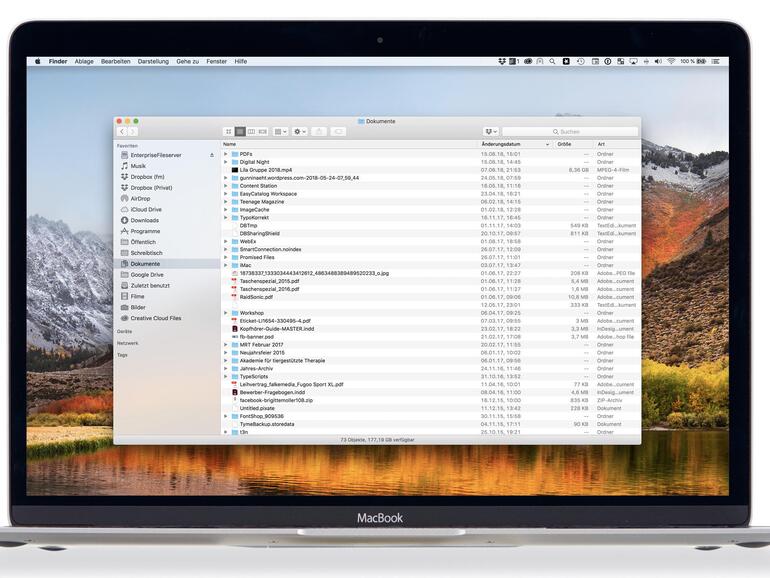
Task: Click the Edit Tags toolbar button
Action: click(338, 132)
